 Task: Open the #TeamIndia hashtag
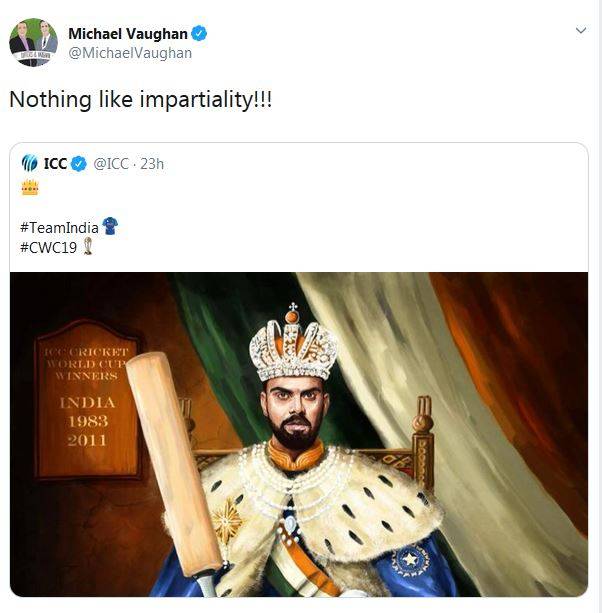click(x=60, y=227)
